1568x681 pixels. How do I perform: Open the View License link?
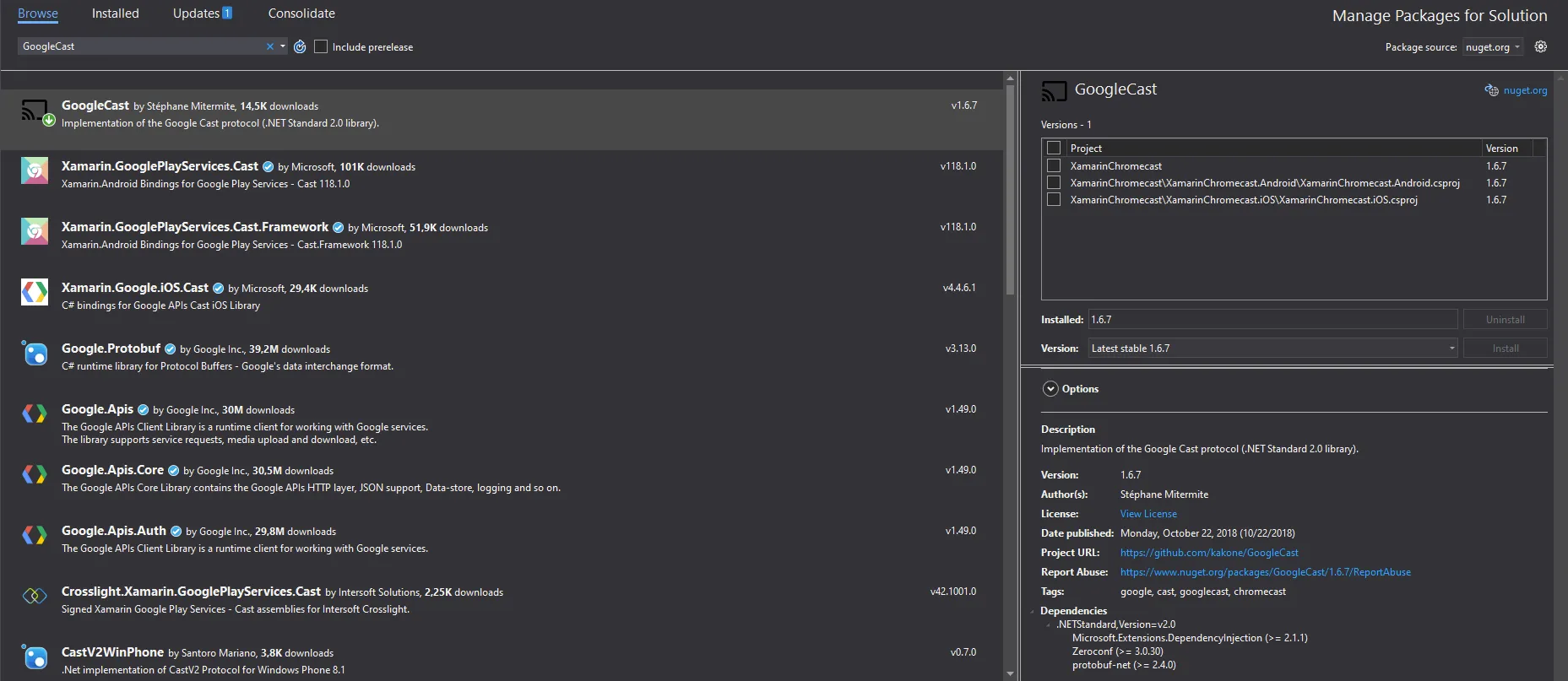point(1148,514)
